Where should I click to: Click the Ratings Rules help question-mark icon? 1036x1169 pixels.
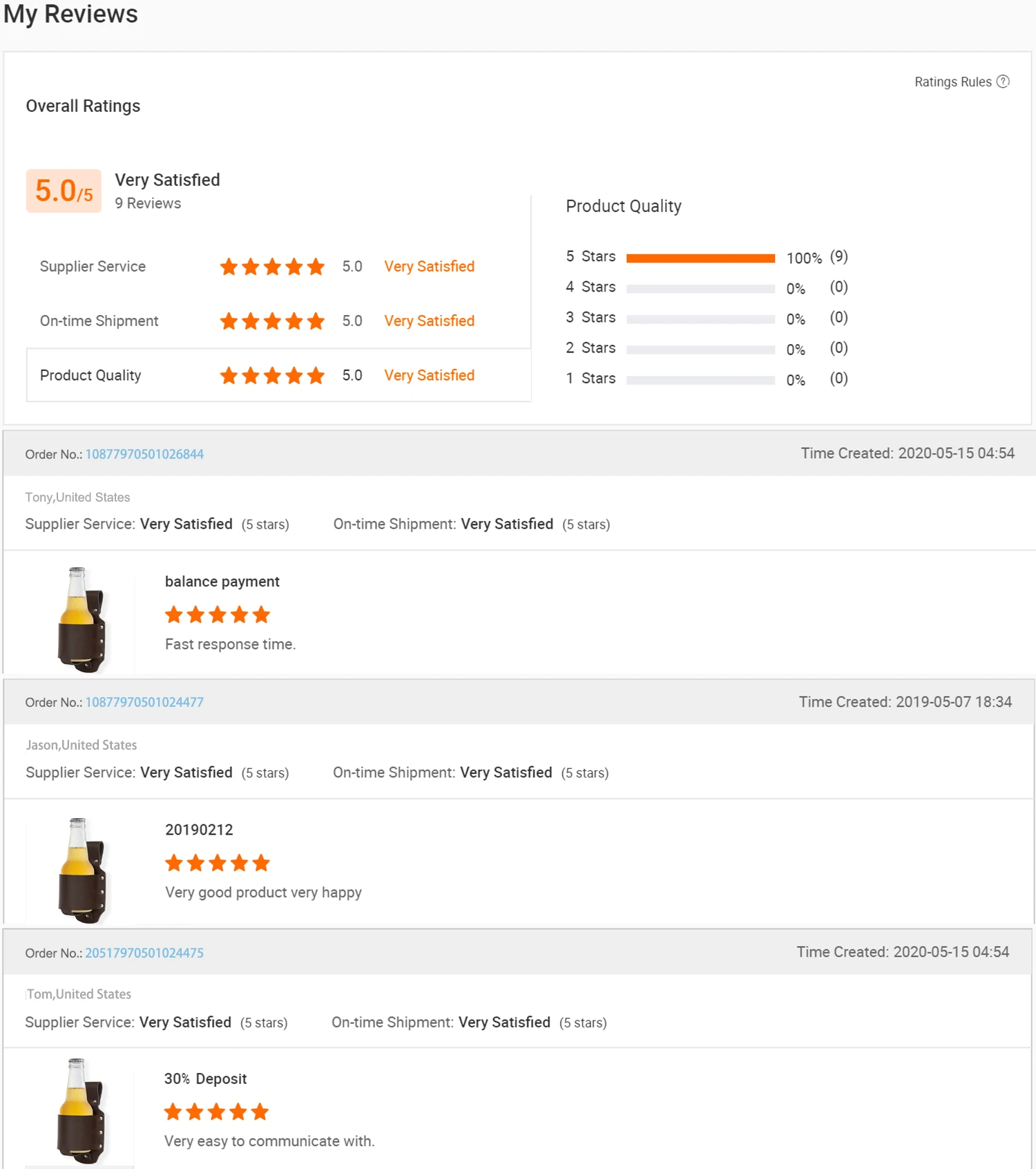tap(1003, 82)
